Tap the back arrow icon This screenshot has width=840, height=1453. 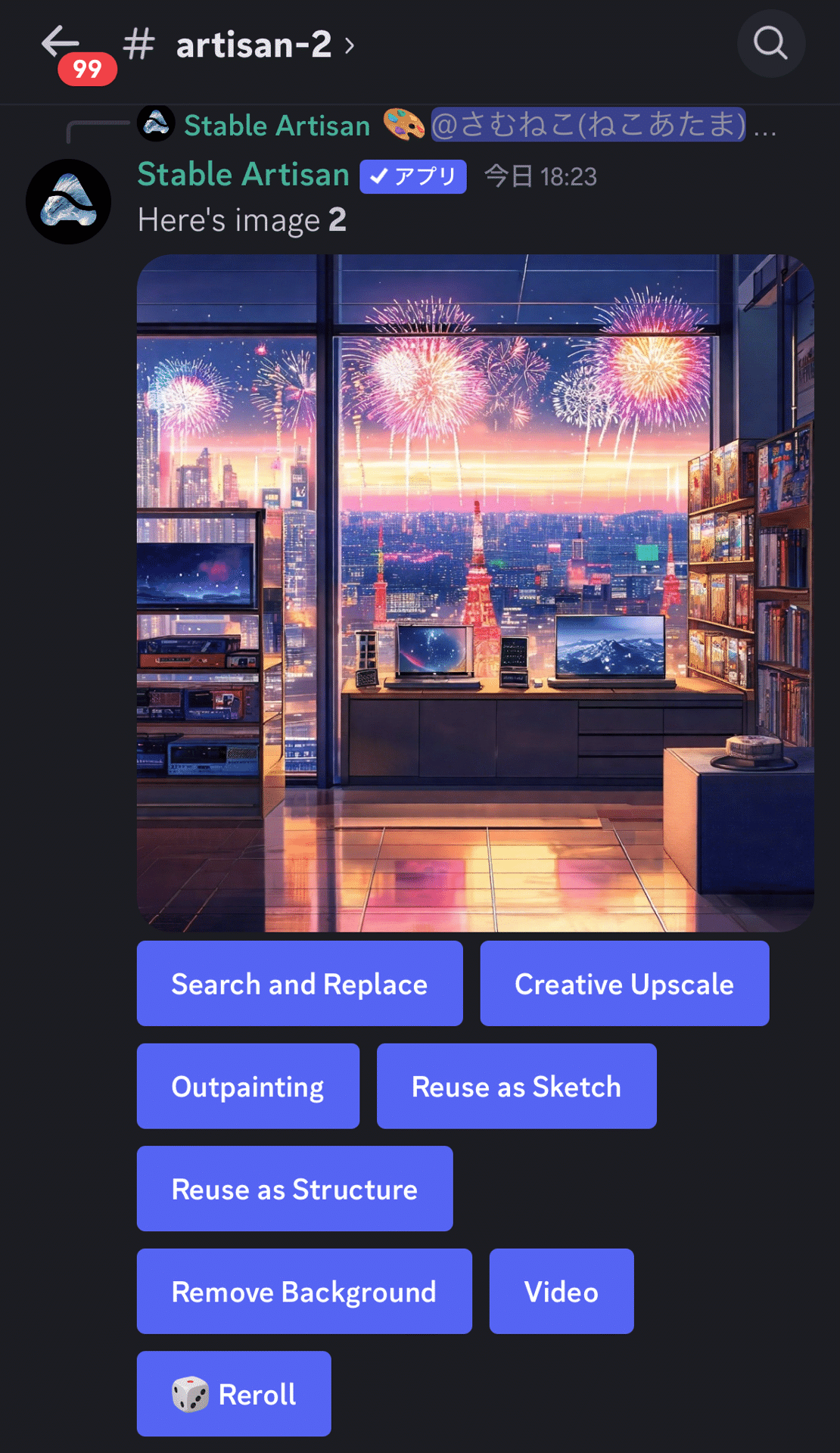coord(61,42)
